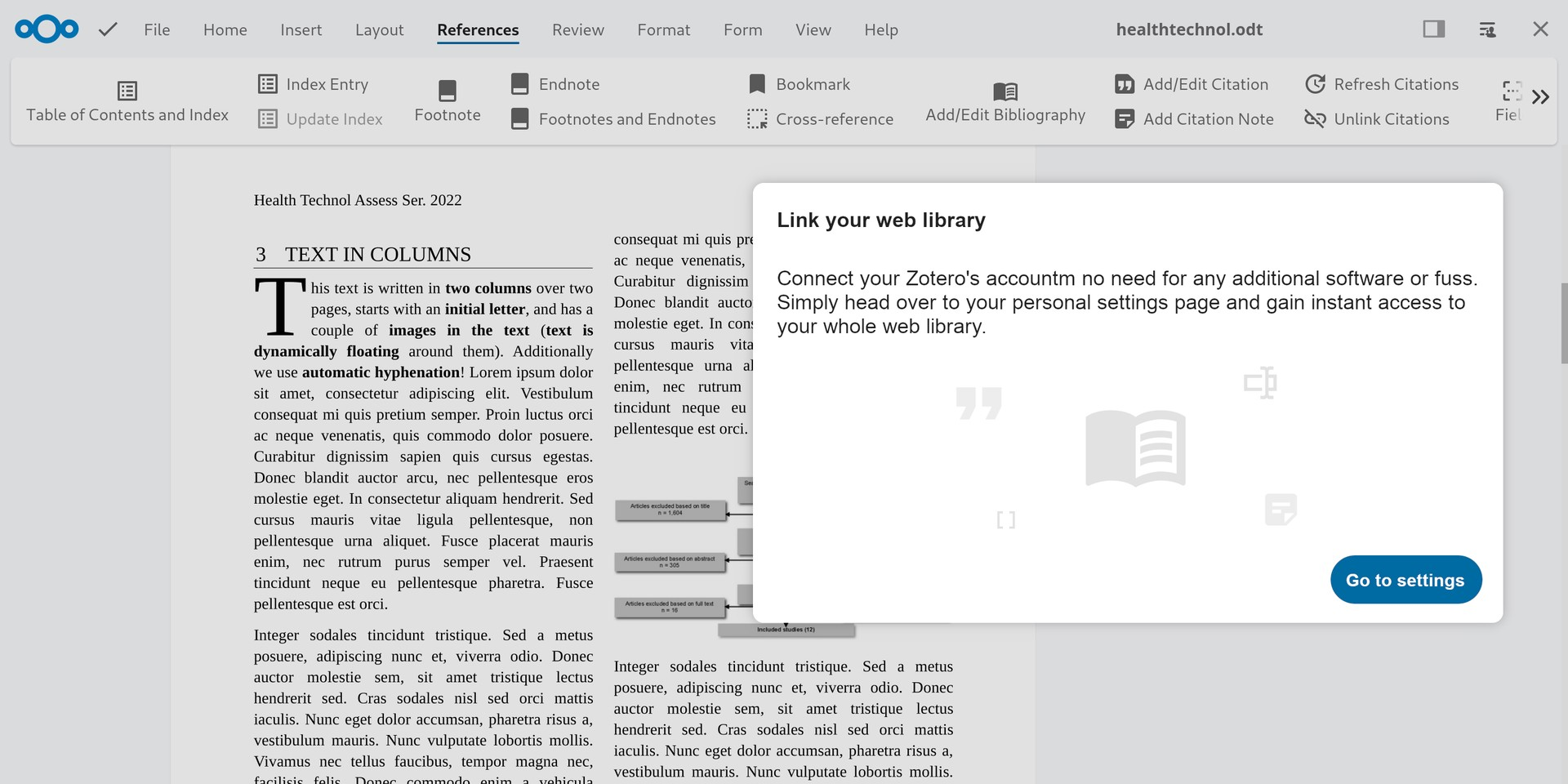
Task: Switch to the Review tab
Action: pyautogui.click(x=577, y=29)
